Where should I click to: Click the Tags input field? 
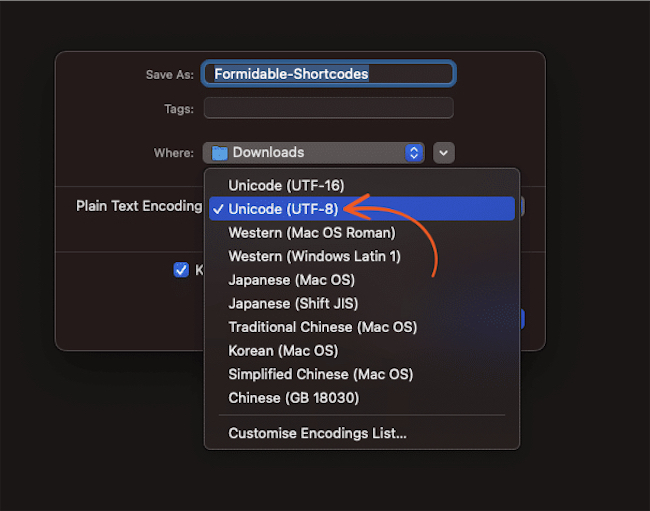tap(329, 108)
